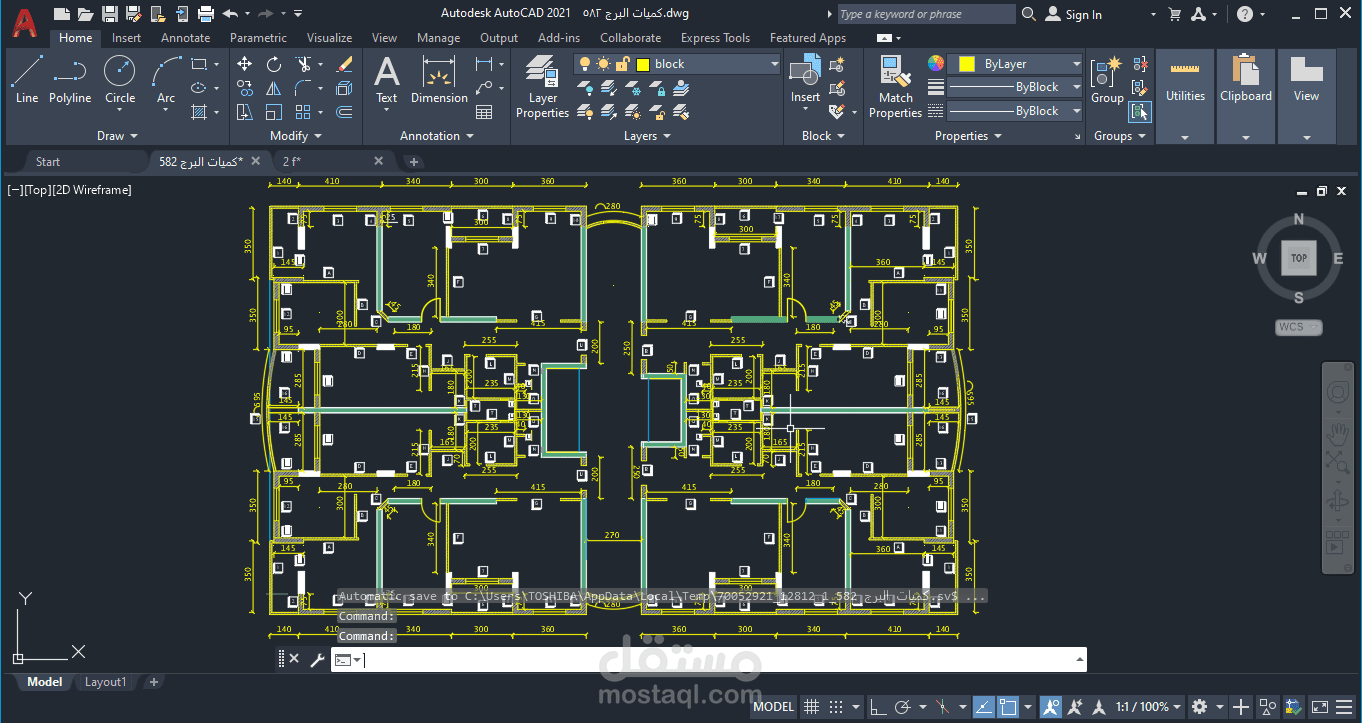Switch to the Annotate ribbon tab

point(186,38)
